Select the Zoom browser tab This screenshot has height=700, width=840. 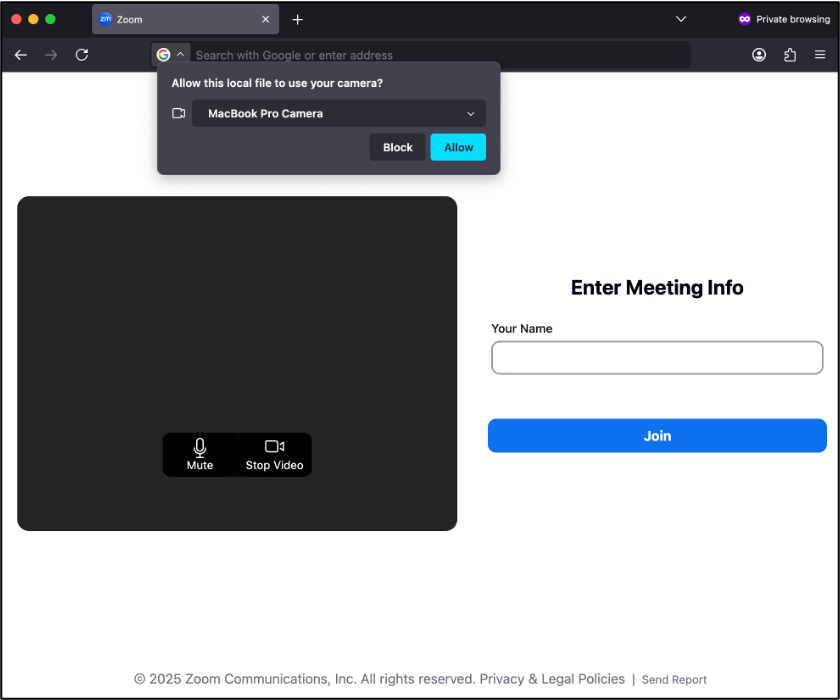[x=170, y=18]
